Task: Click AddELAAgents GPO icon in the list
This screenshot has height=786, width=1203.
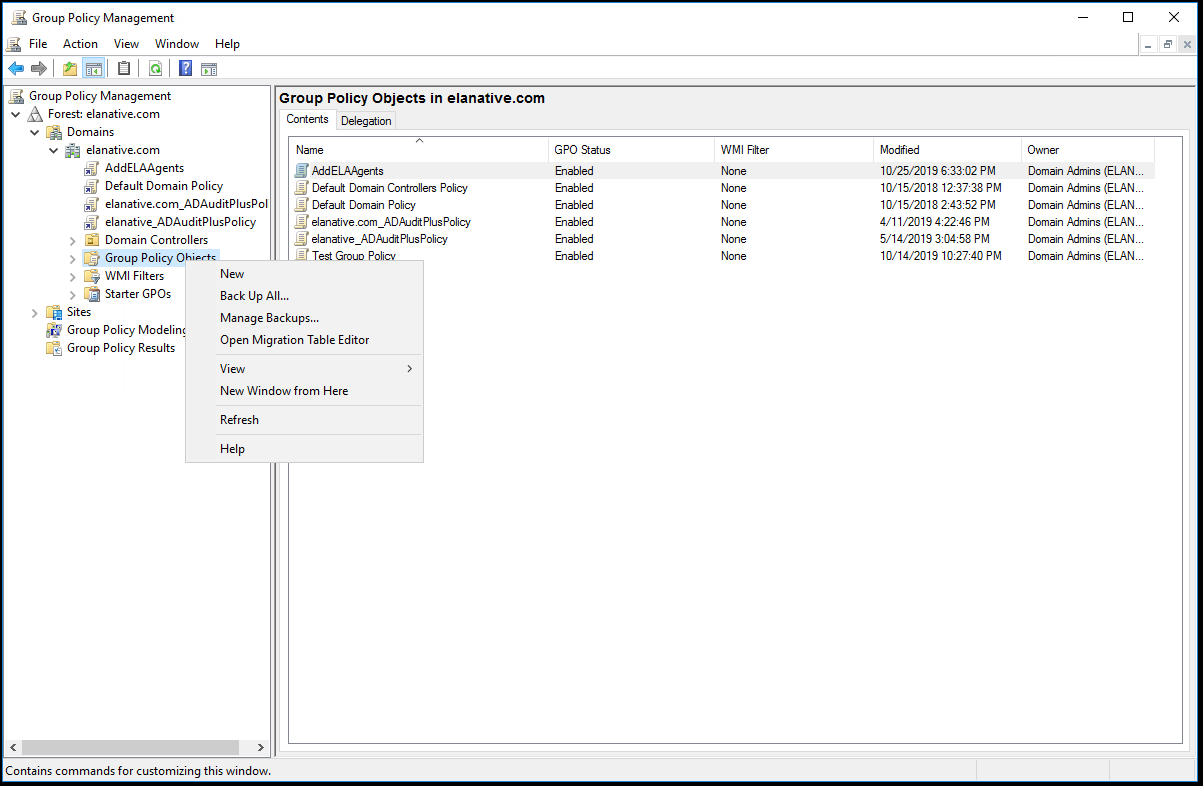Action: pos(302,171)
